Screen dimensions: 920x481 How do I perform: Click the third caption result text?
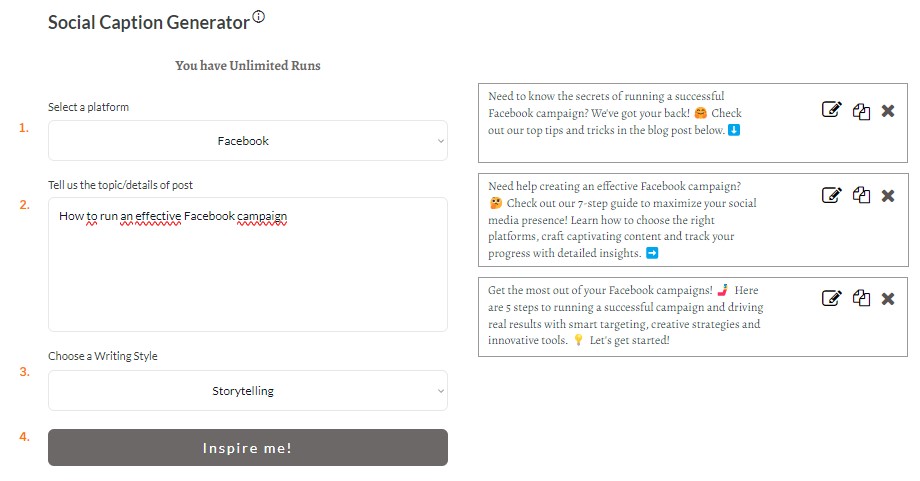[625, 315]
